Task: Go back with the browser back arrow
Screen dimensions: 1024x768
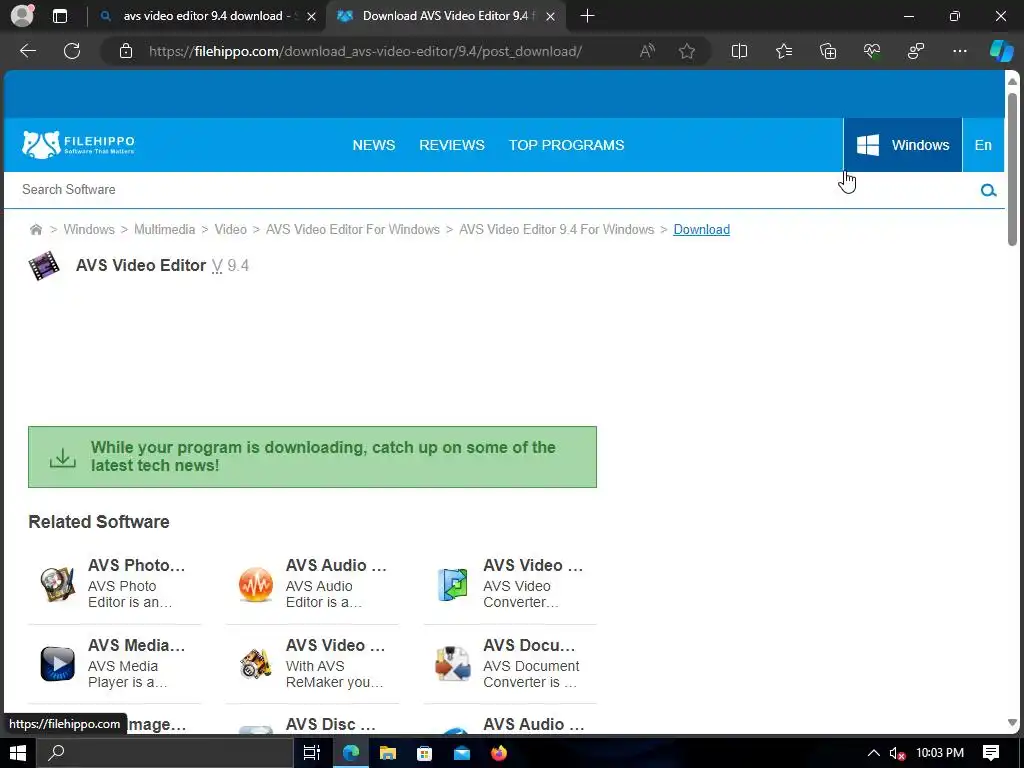Action: click(27, 51)
